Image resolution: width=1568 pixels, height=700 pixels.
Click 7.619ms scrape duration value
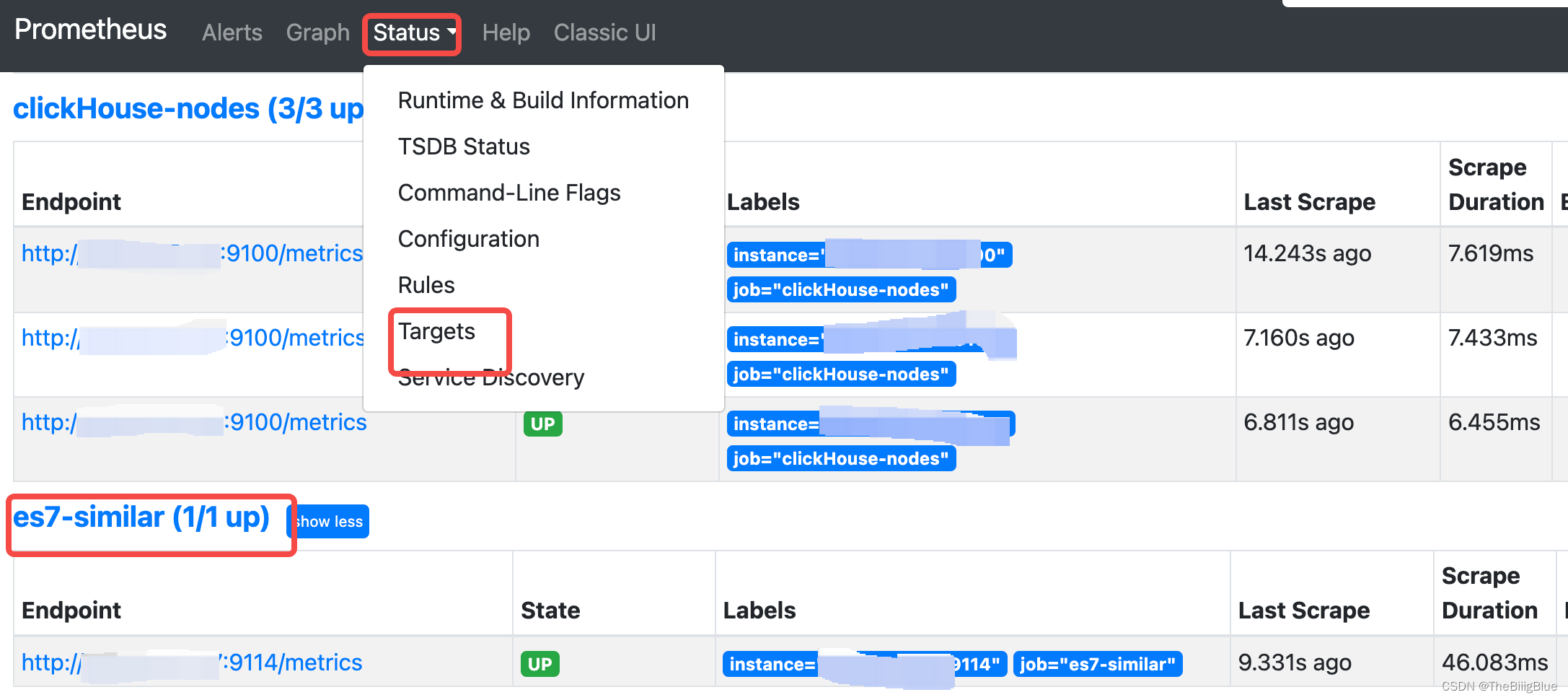1490,253
